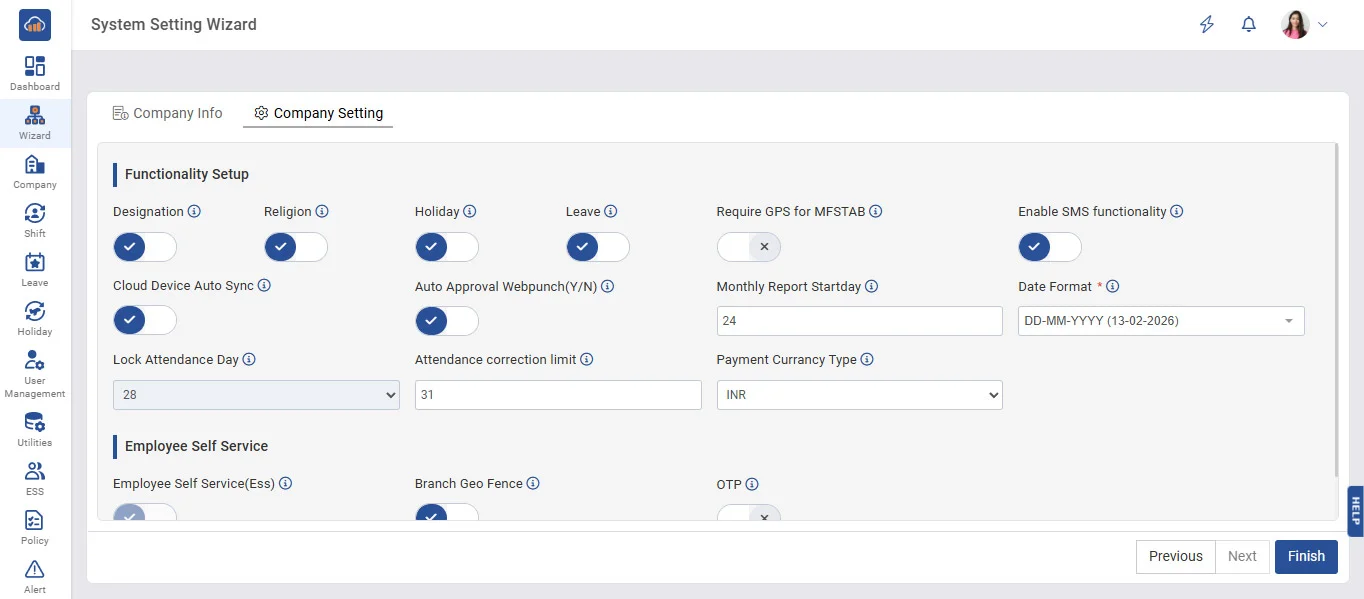Screen dimensions: 1364x599
Task: Open the Date Format dropdown
Action: [1160, 321]
